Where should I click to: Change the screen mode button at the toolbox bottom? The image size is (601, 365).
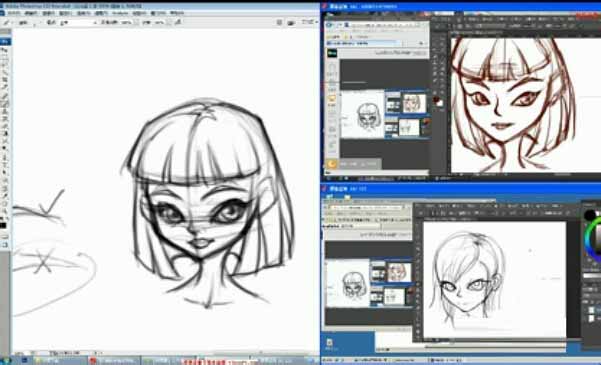pyautogui.click(x=5, y=245)
